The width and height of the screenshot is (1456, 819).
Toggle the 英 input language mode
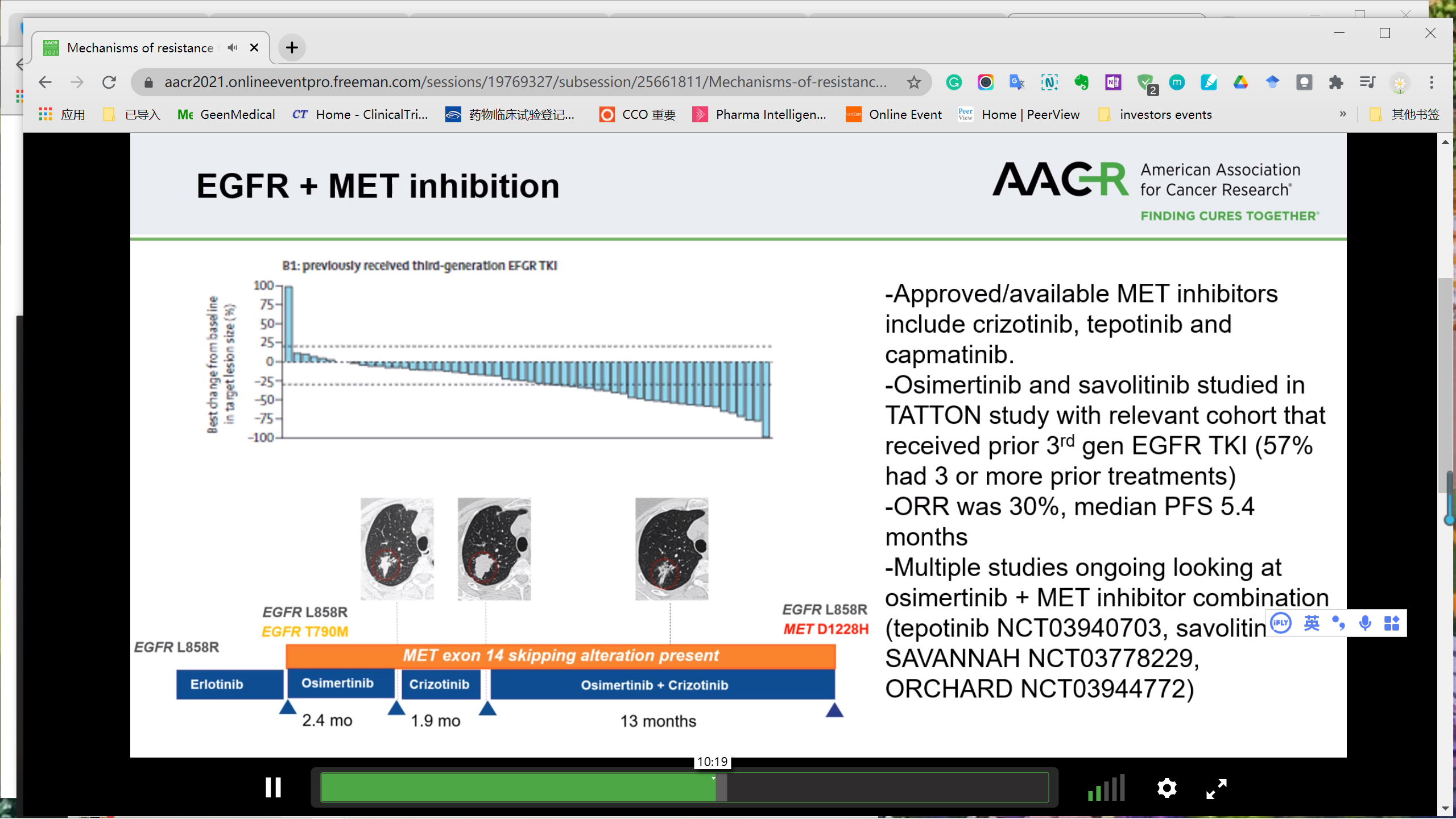point(1312,623)
